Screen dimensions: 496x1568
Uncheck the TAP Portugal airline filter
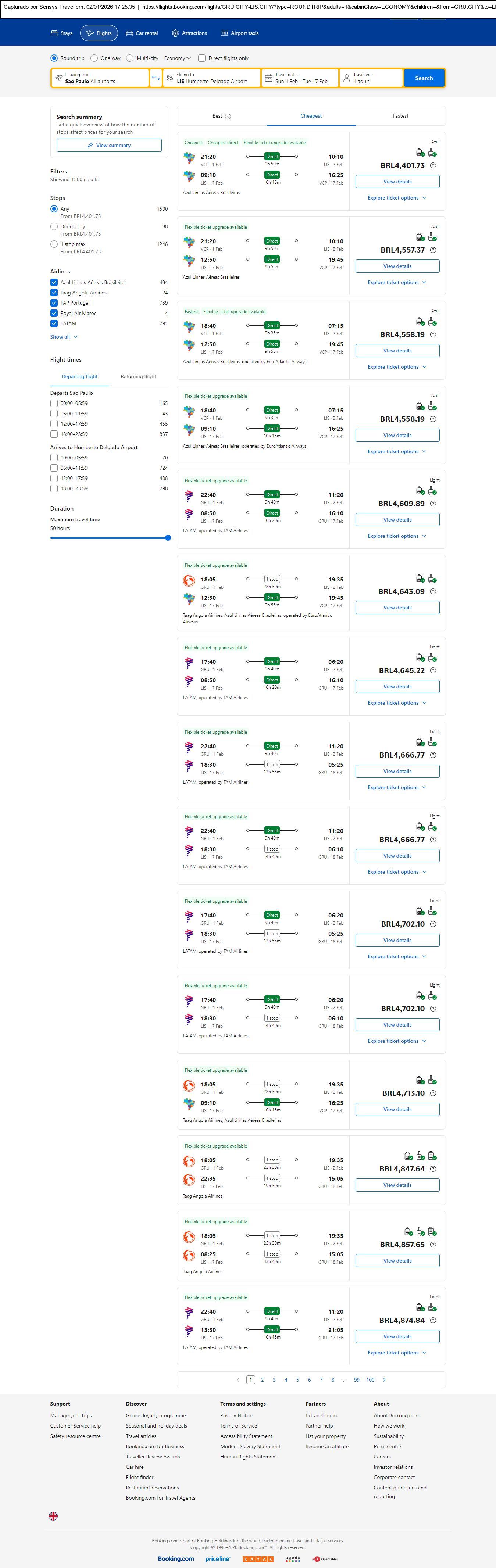pos(54,303)
